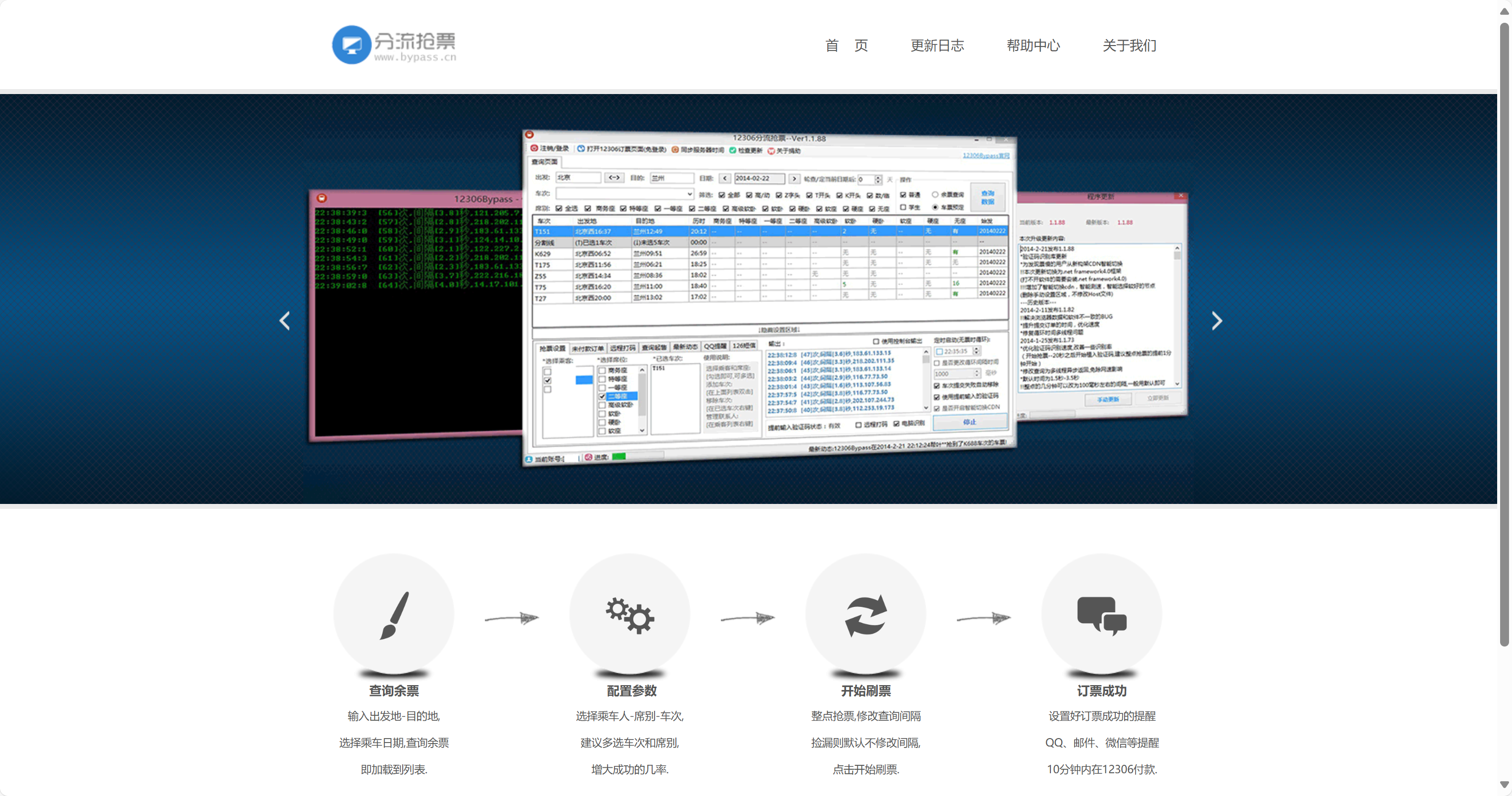Viewport: 1512px width, 796px height.
Task: Click the 注销/登录 red icon in screenshot
Action: [534, 148]
